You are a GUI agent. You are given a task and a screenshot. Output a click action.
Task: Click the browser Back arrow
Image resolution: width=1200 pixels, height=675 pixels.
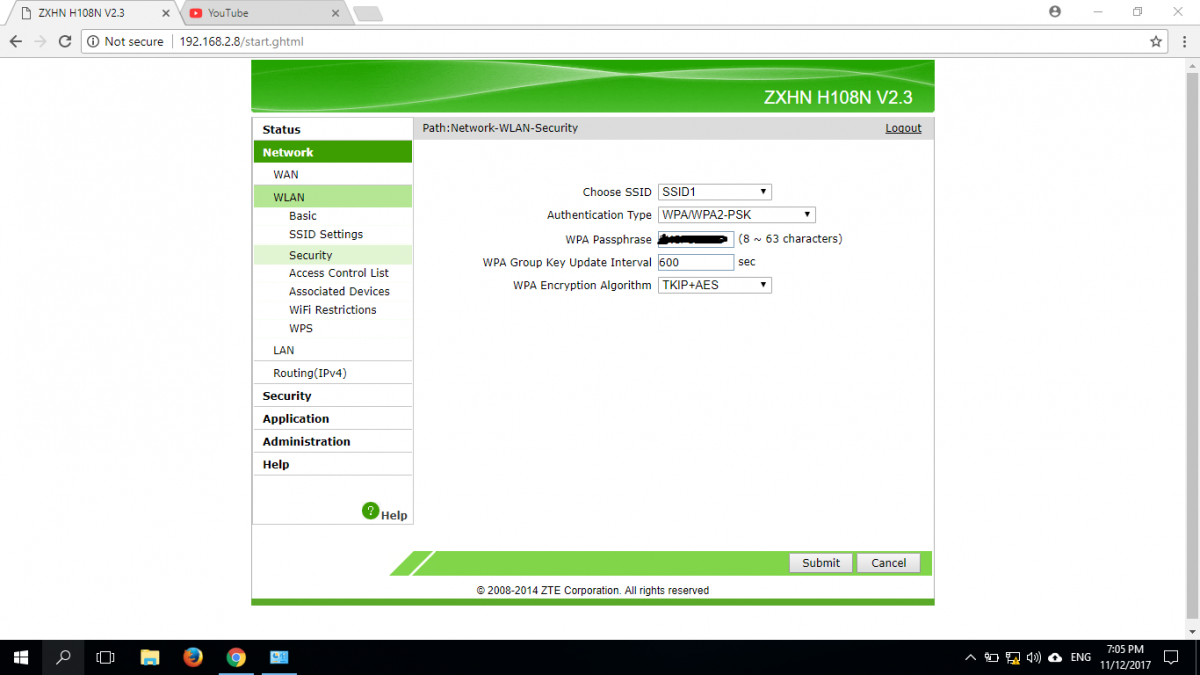16,42
